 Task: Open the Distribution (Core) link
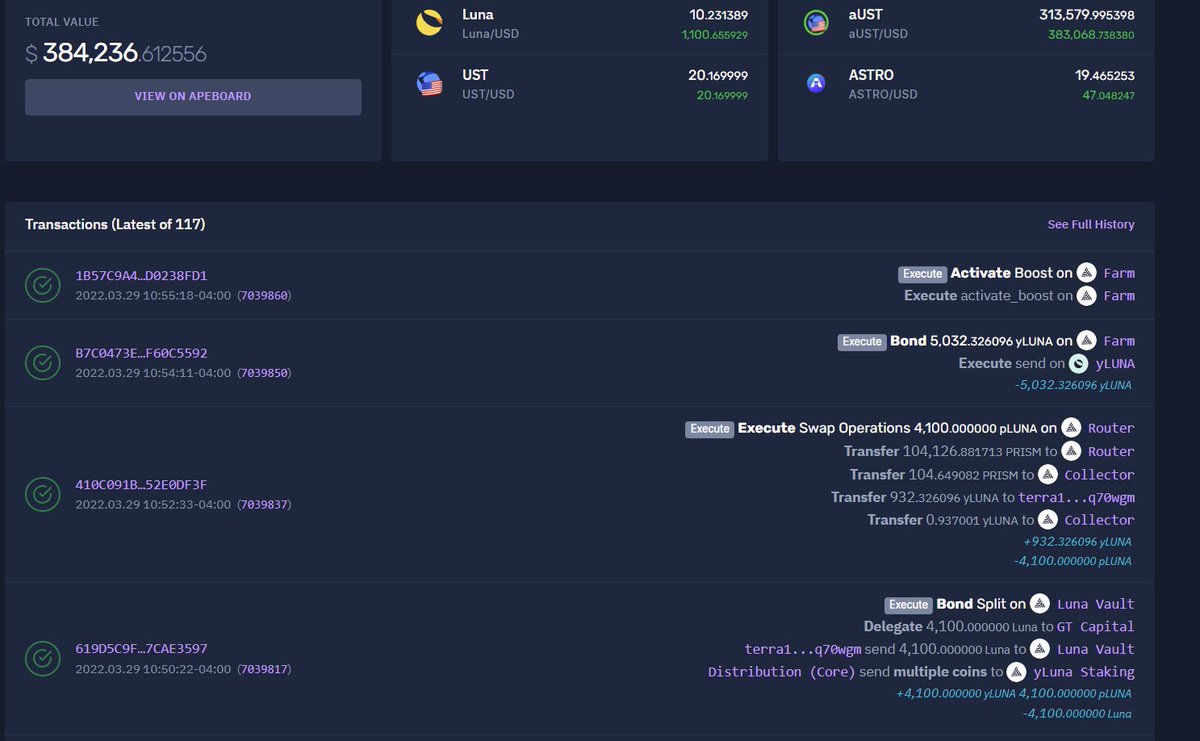pos(782,672)
